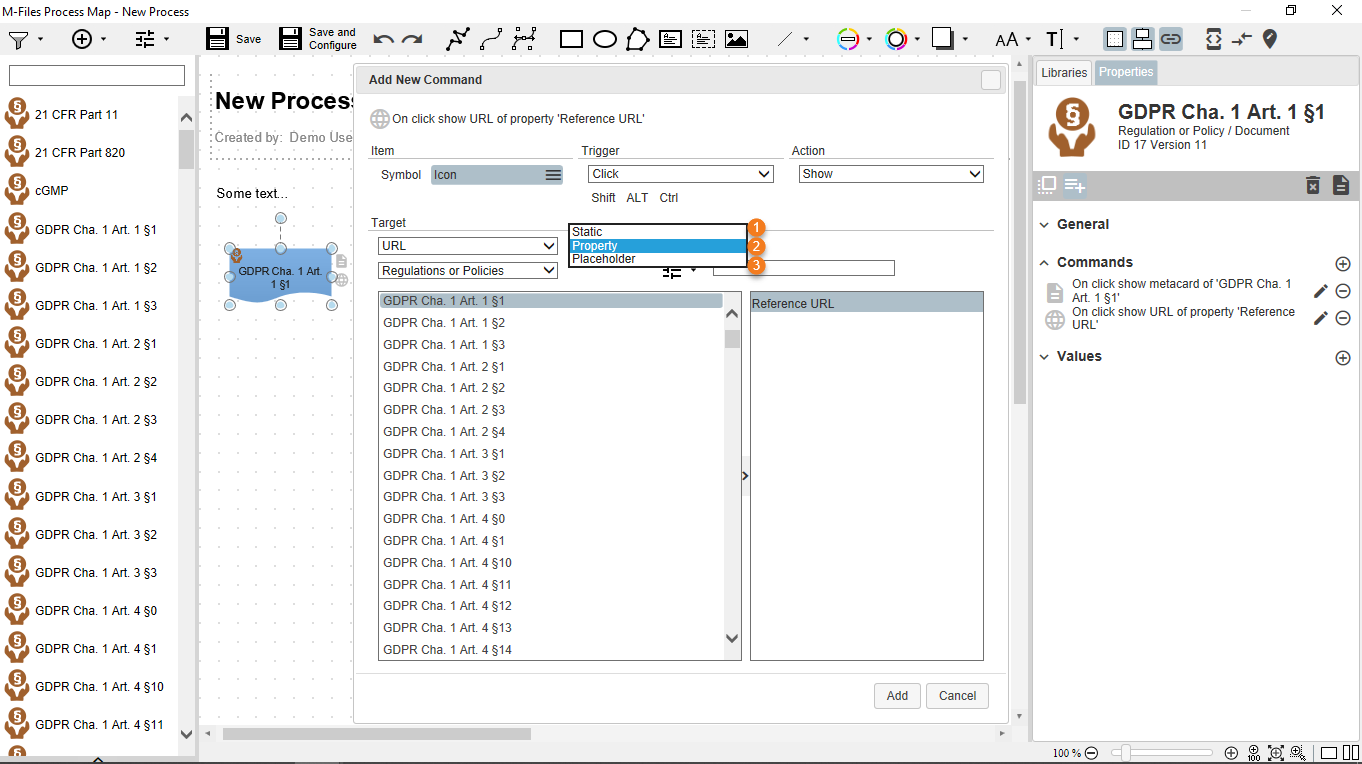The image size is (1362, 764).
Task: Click the Add button in dialog
Action: tap(897, 696)
